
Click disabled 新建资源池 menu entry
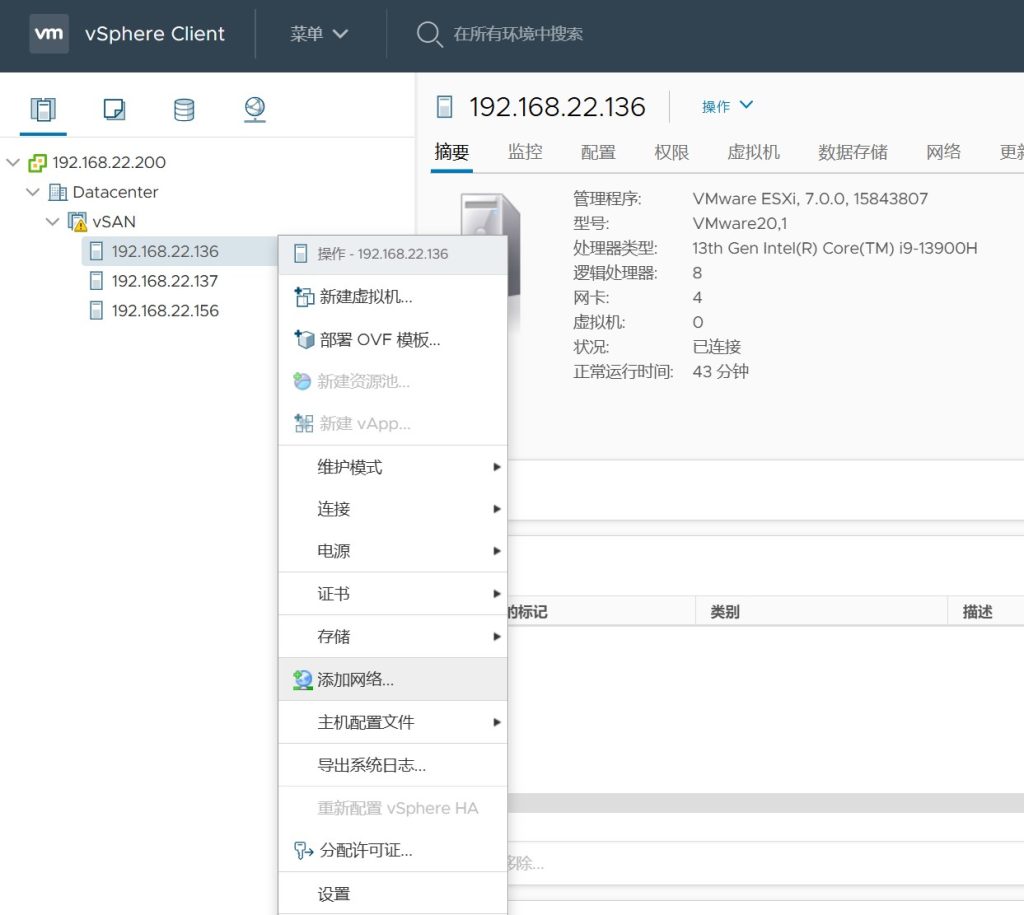tap(392, 381)
